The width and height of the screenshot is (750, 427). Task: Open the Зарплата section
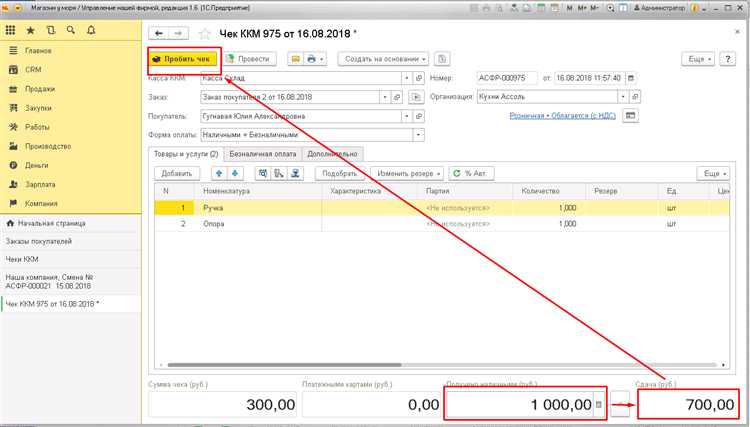click(x=71, y=185)
